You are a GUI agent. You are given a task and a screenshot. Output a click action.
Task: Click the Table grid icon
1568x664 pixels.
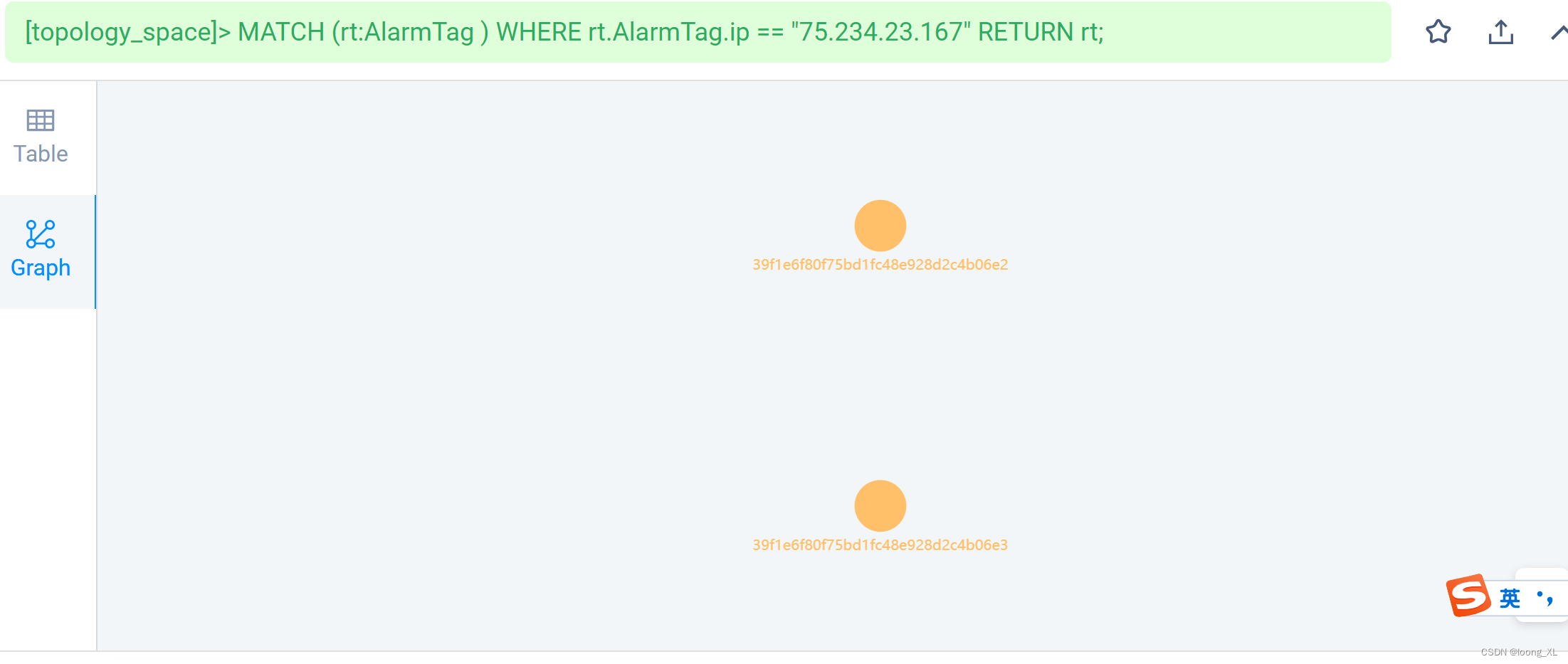pos(41,120)
